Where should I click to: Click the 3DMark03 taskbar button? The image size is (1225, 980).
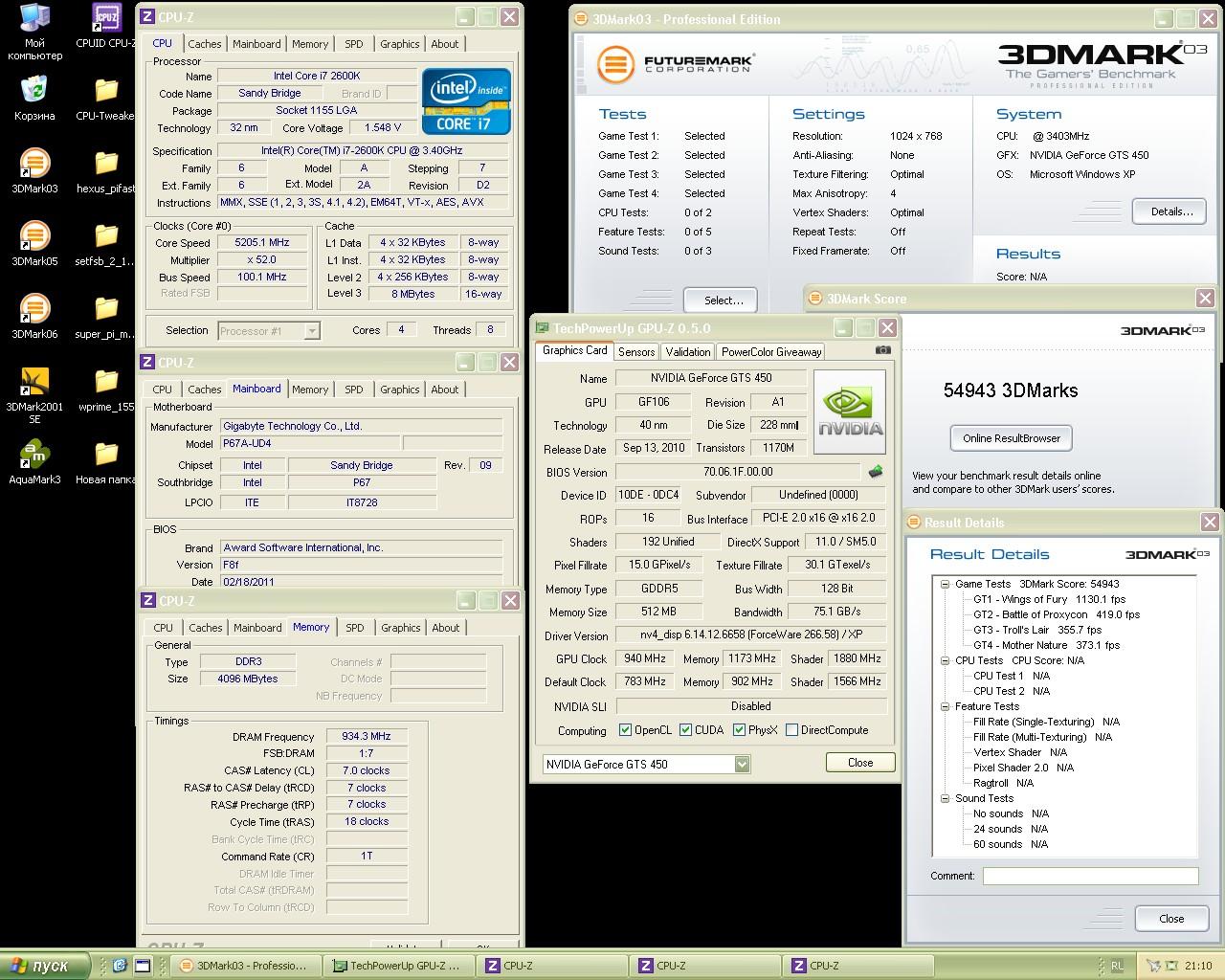point(245,966)
